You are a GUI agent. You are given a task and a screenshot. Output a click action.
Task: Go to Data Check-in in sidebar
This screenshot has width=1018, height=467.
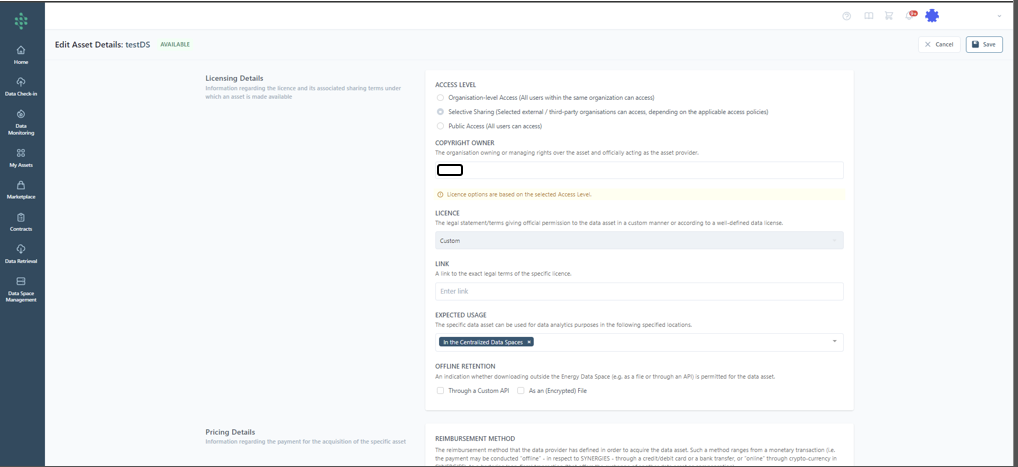21,86
